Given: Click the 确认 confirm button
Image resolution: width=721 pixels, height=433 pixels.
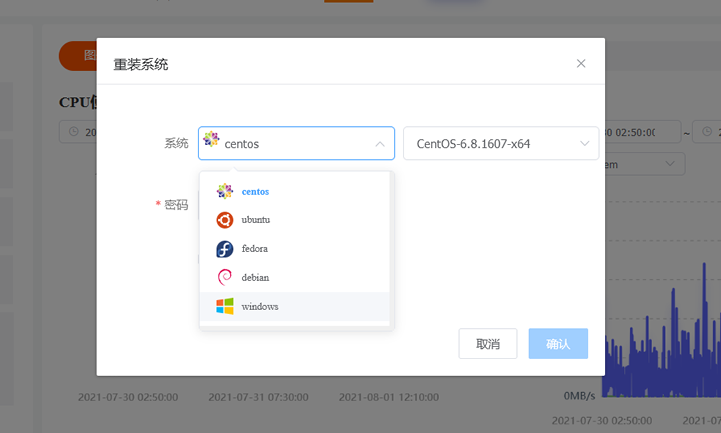Looking at the screenshot, I should pos(558,343).
